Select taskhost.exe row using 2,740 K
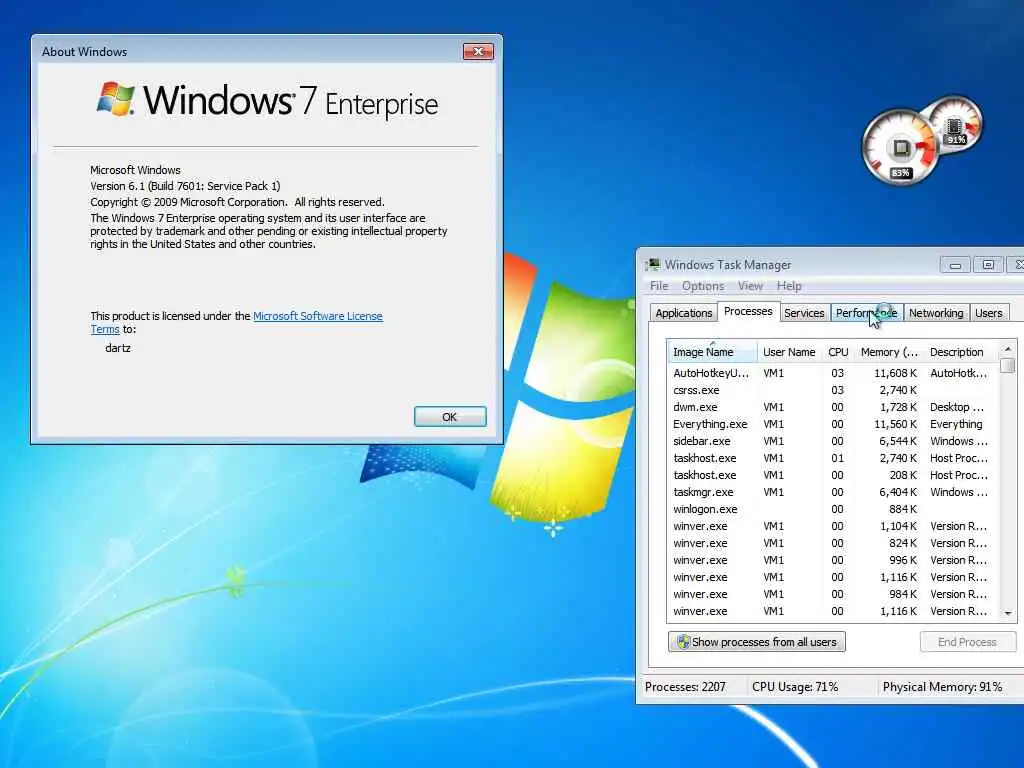The height and width of the screenshot is (768, 1024). point(833,458)
